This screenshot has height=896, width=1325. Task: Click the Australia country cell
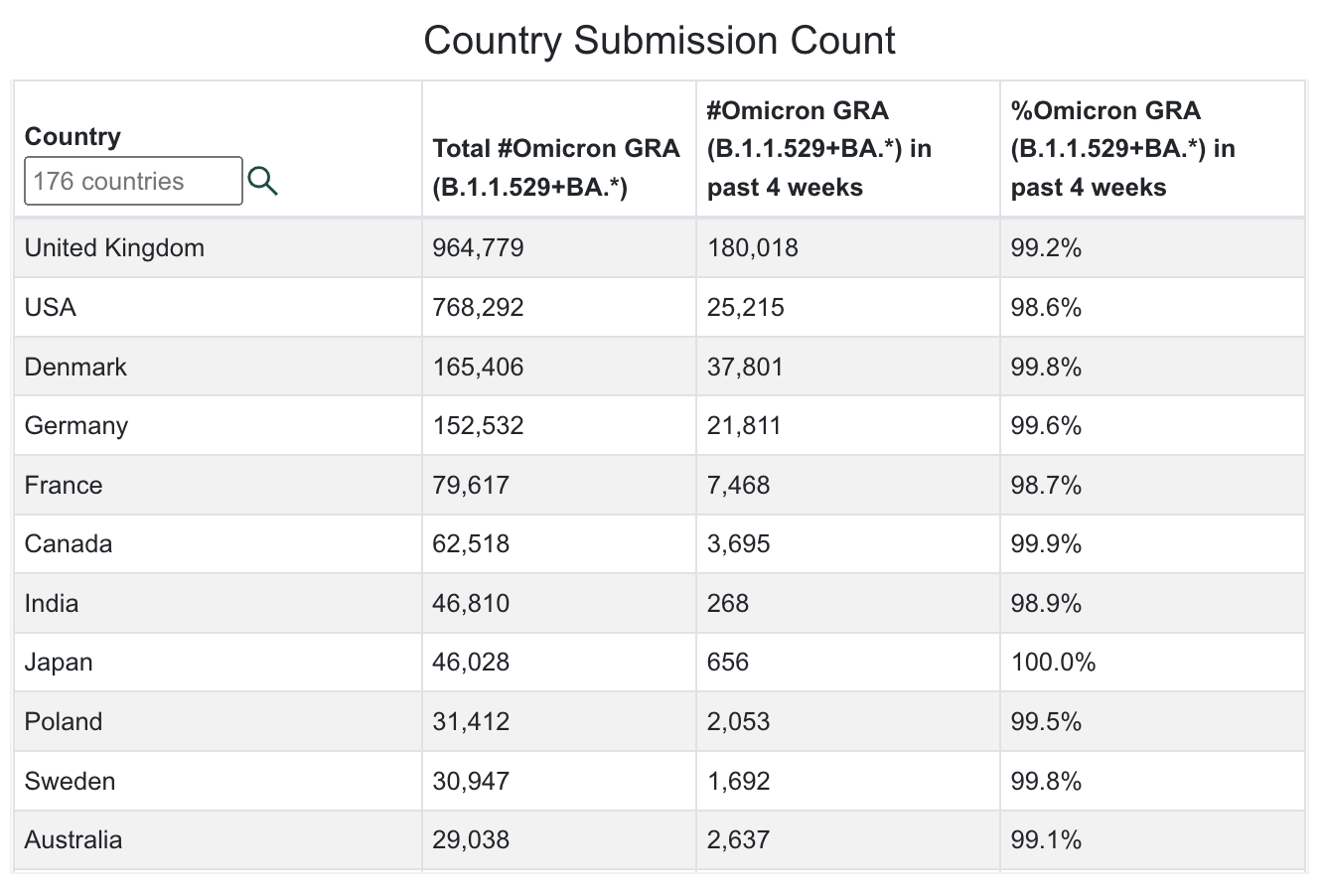(74, 840)
